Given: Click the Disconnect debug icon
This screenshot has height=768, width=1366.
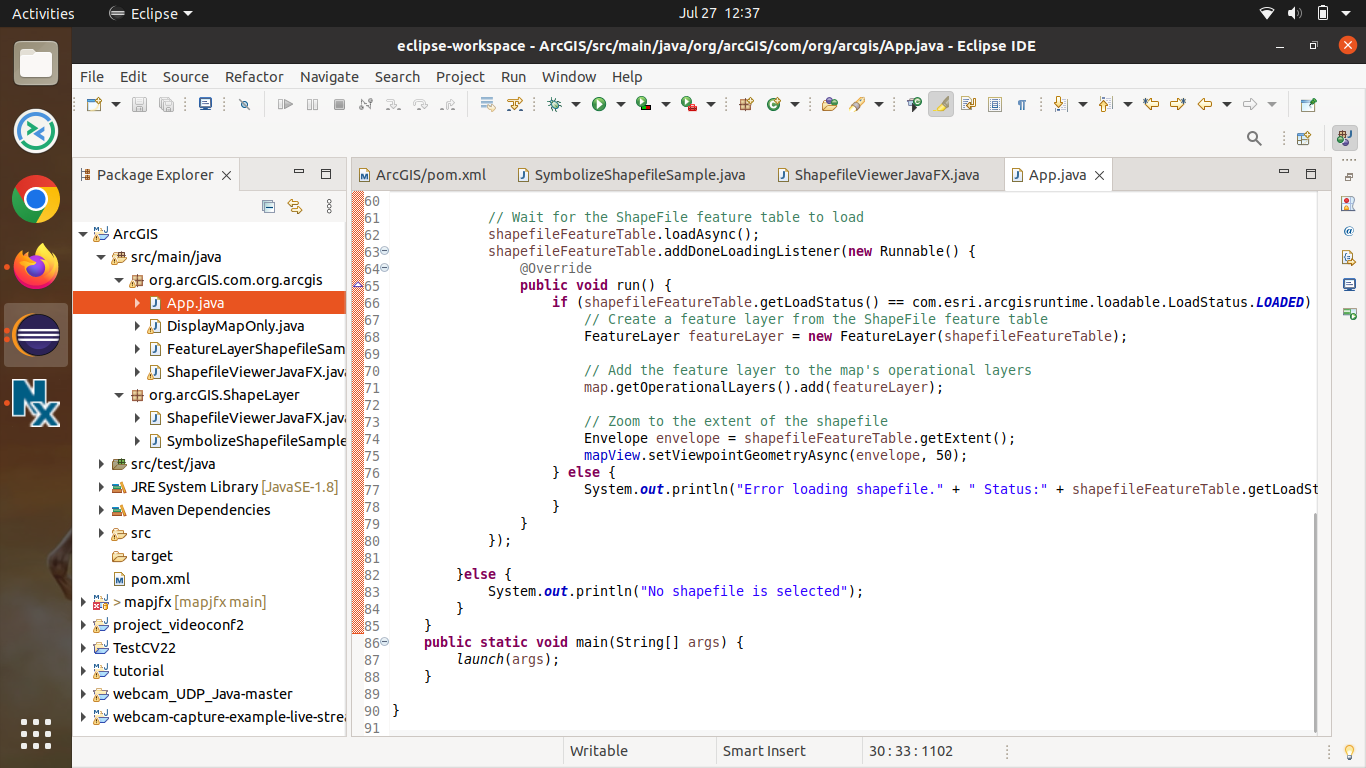Looking at the screenshot, I should (366, 104).
